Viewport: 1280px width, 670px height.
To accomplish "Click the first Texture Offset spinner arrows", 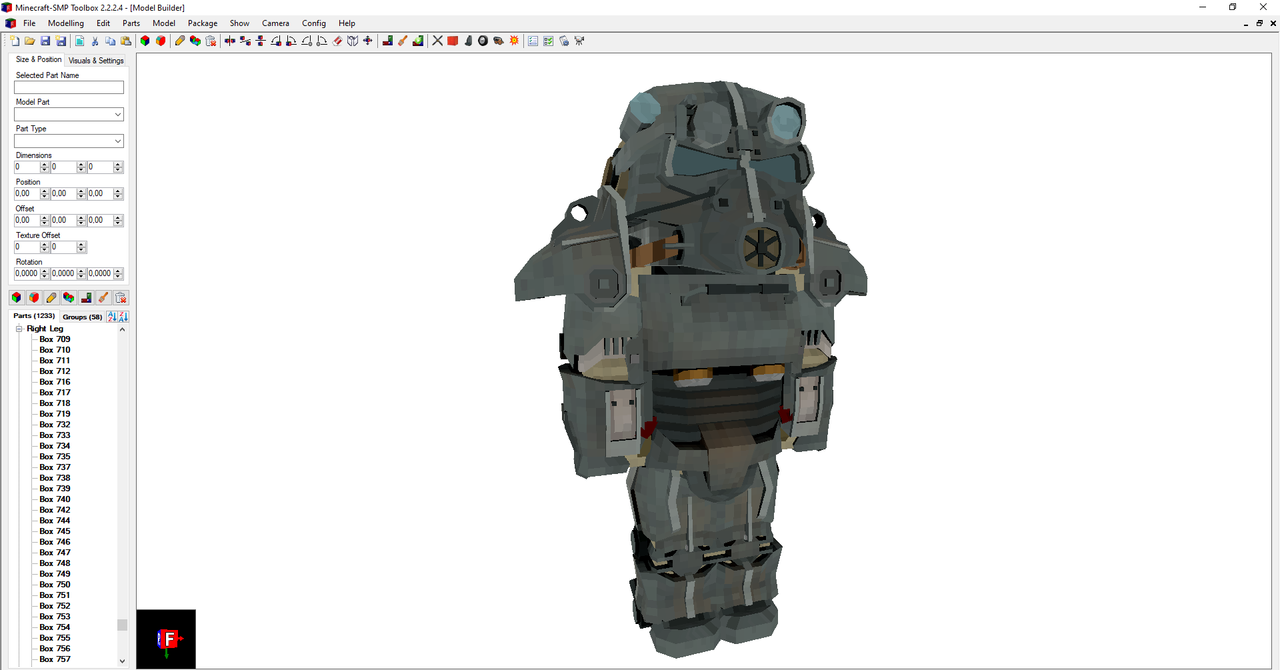I will 44,247.
